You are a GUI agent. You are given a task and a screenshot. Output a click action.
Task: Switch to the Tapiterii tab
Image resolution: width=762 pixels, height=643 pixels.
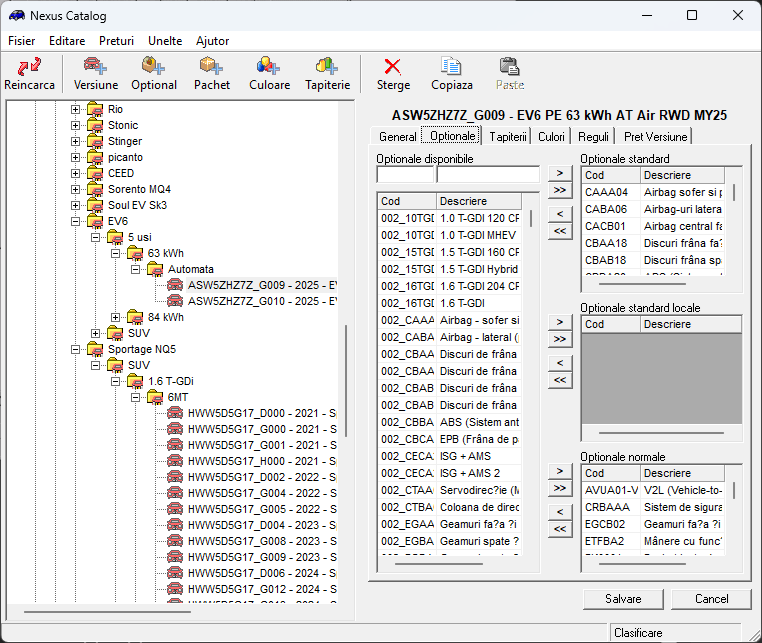click(507, 137)
